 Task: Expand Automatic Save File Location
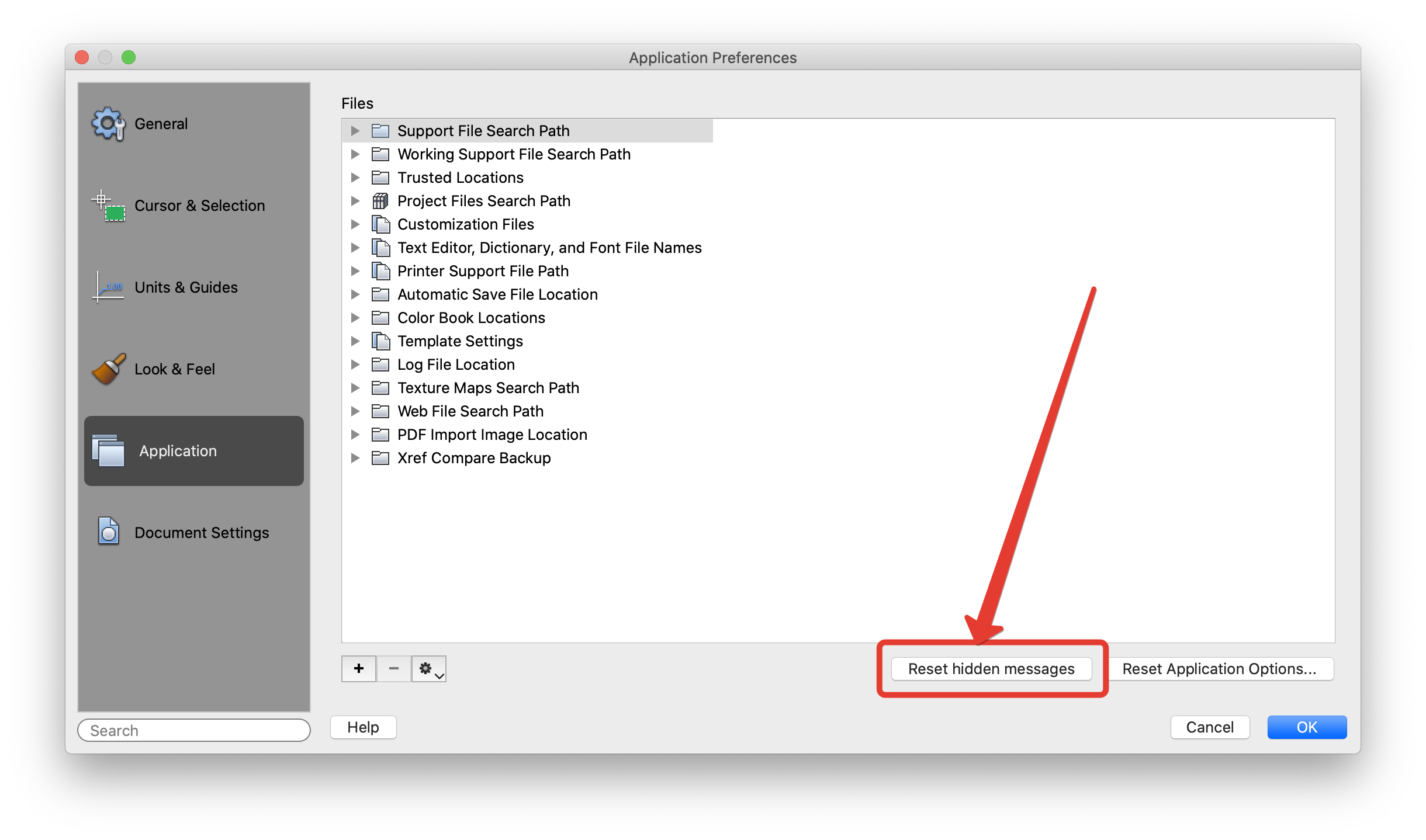(355, 294)
